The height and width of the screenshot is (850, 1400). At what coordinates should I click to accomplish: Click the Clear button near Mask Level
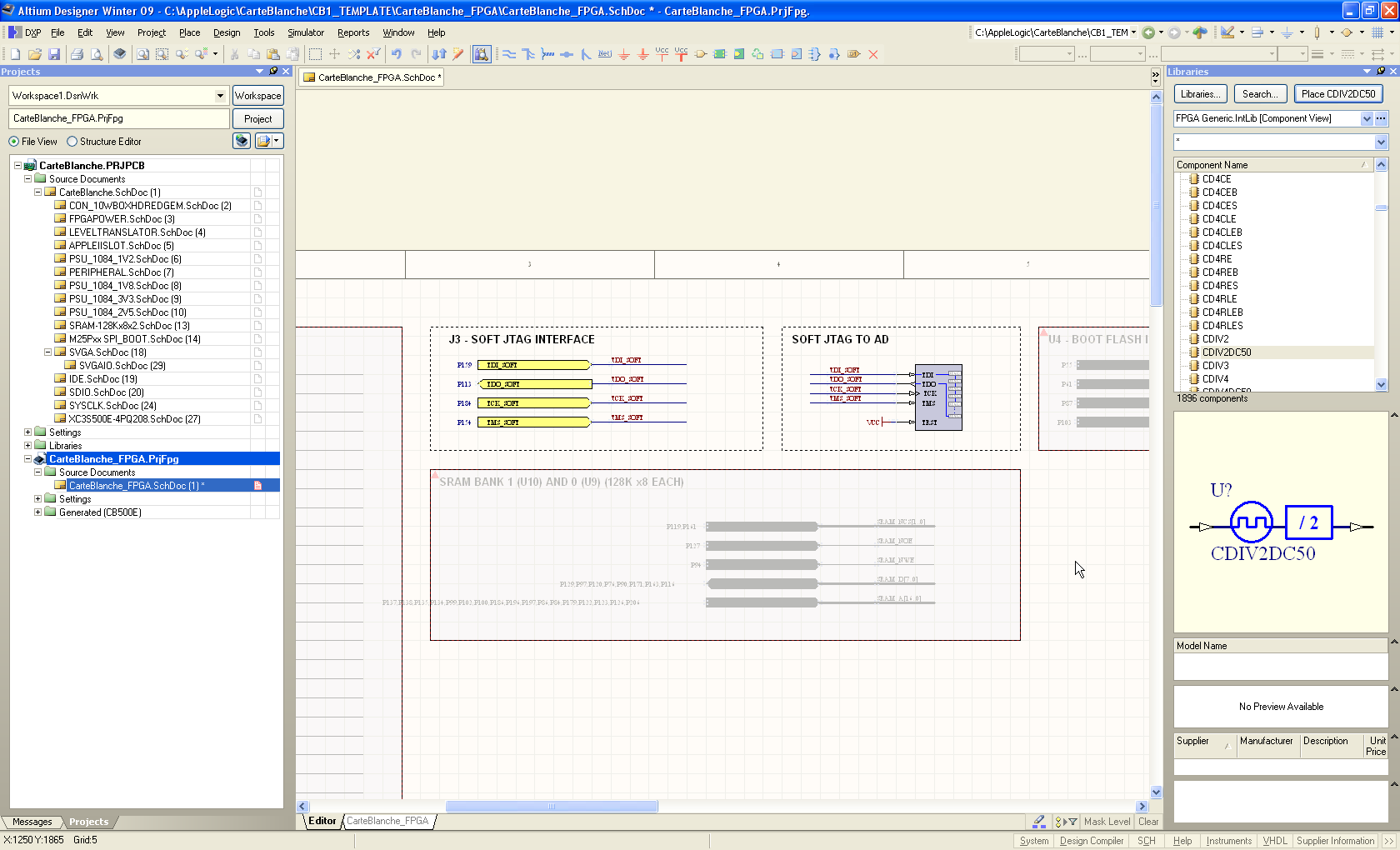1148,822
